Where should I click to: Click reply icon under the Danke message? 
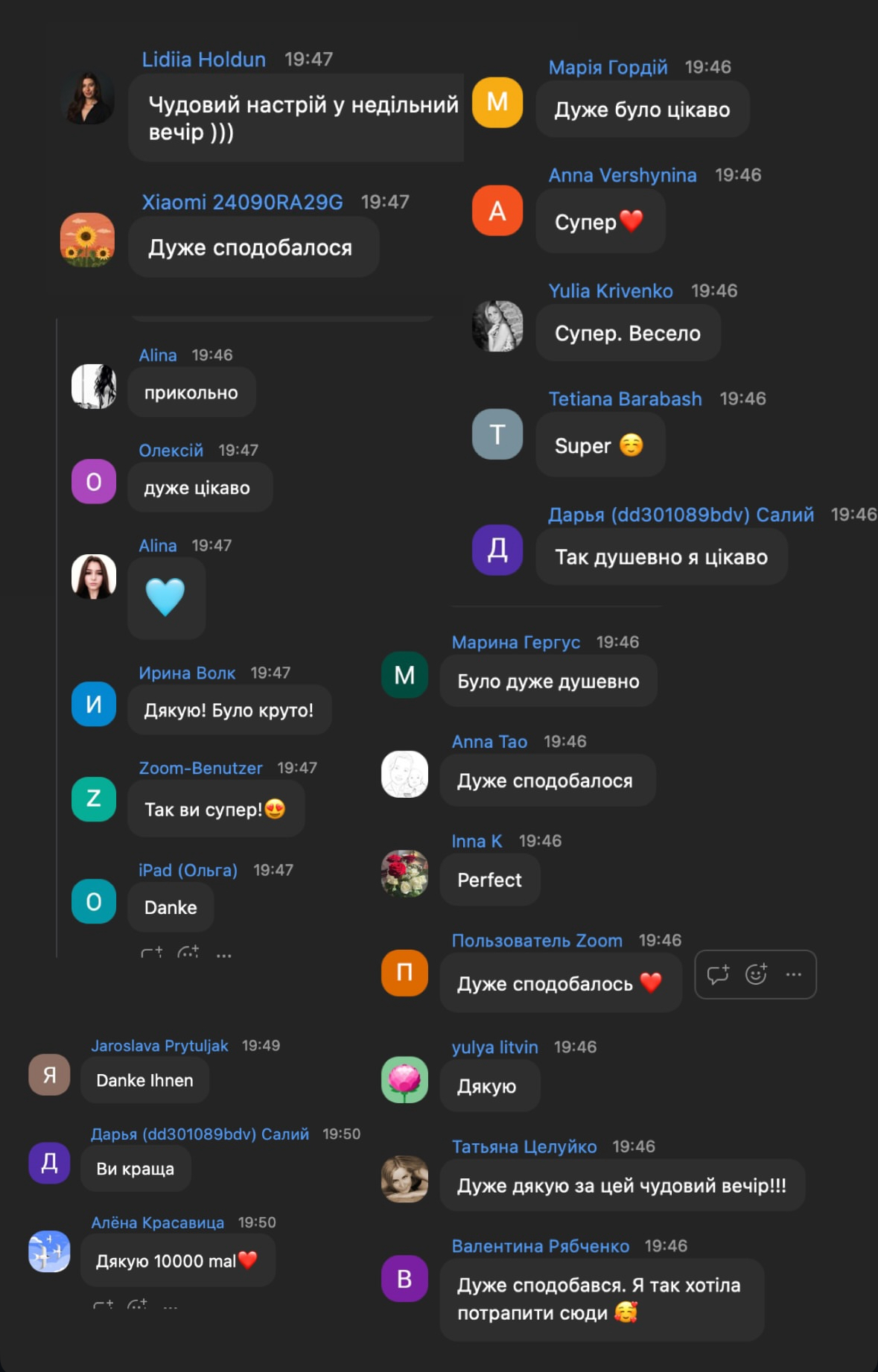pyautogui.click(x=152, y=953)
